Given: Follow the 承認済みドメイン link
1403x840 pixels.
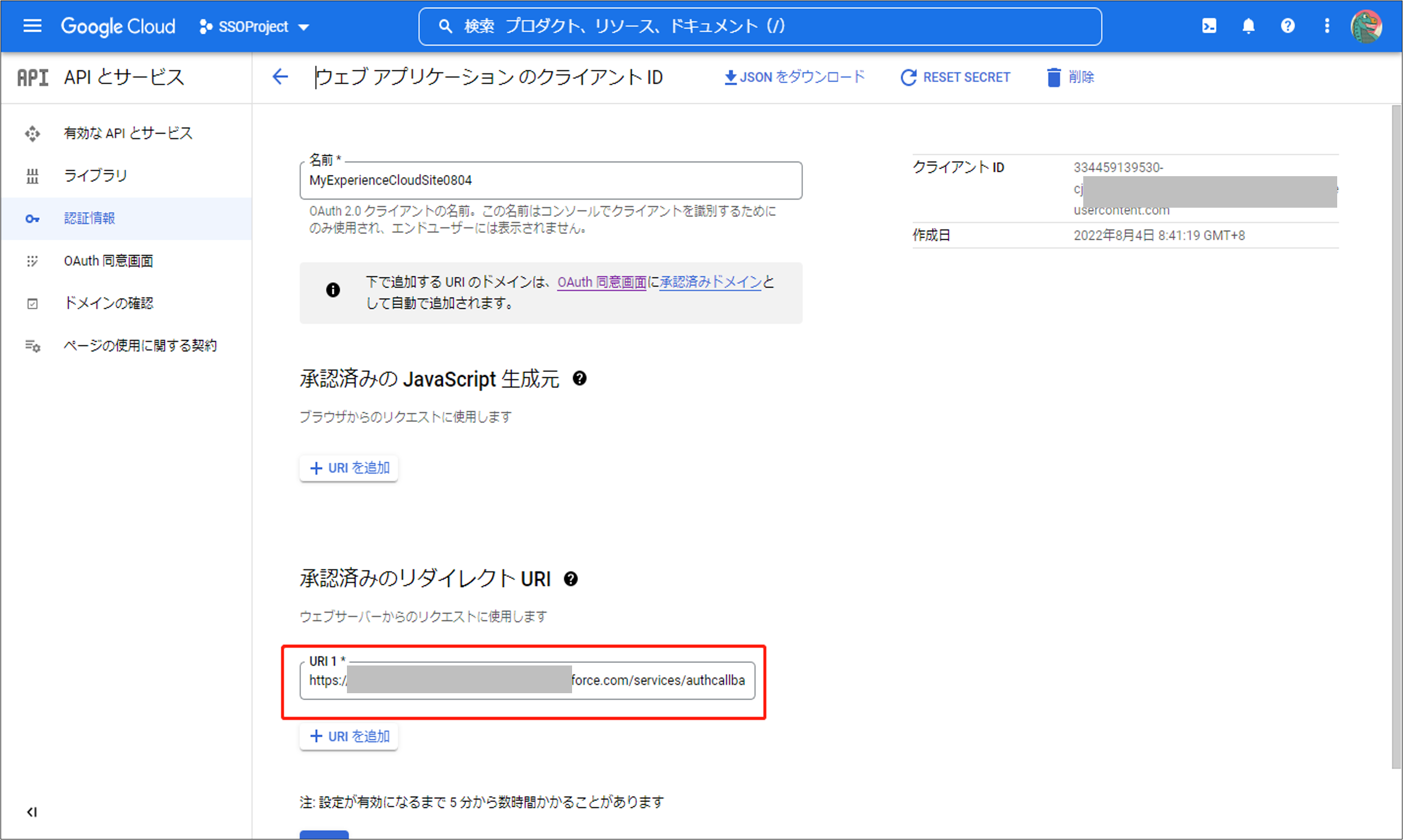Looking at the screenshot, I should point(710,282).
